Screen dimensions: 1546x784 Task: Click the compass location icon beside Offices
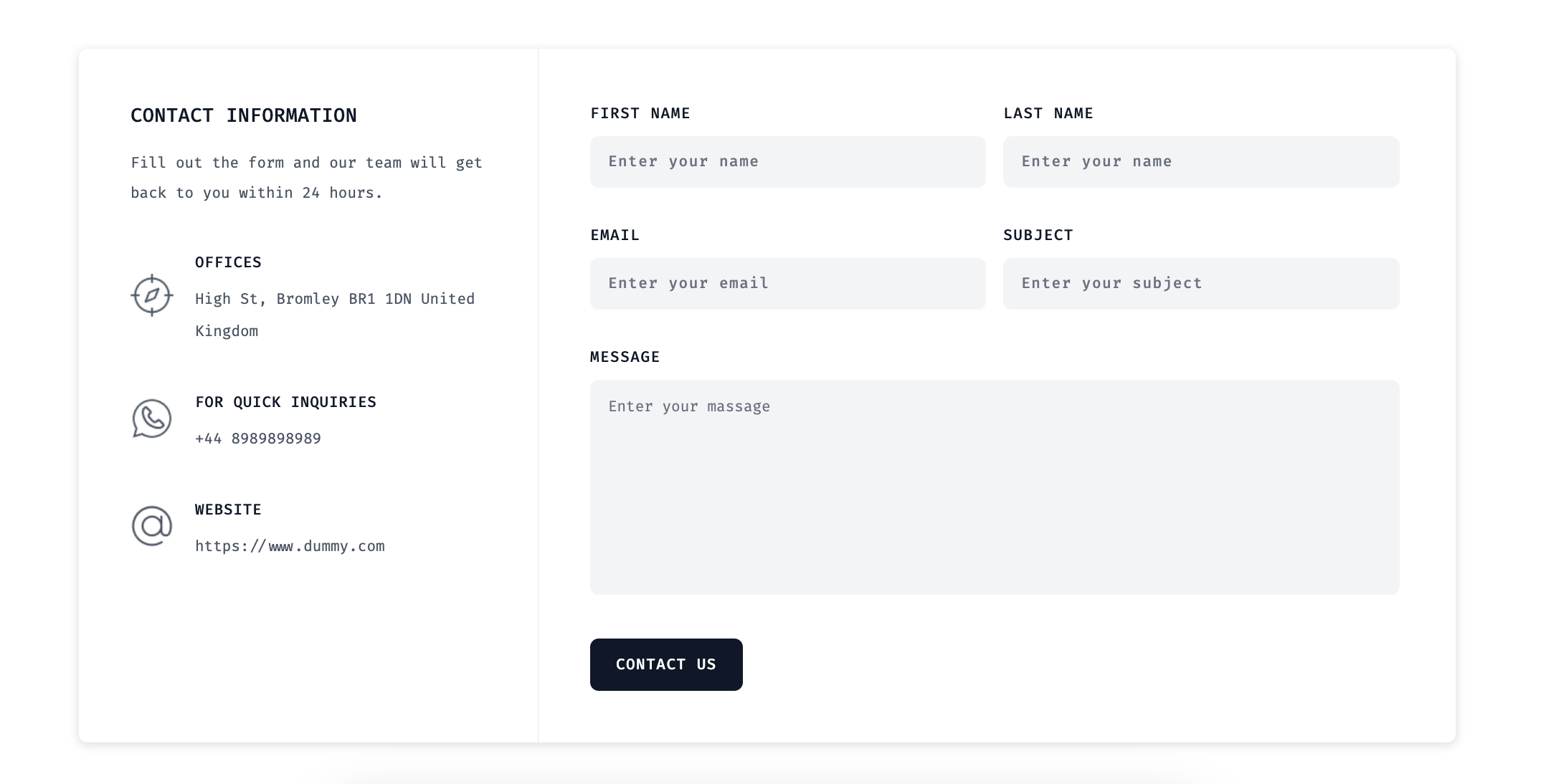pyautogui.click(x=152, y=295)
